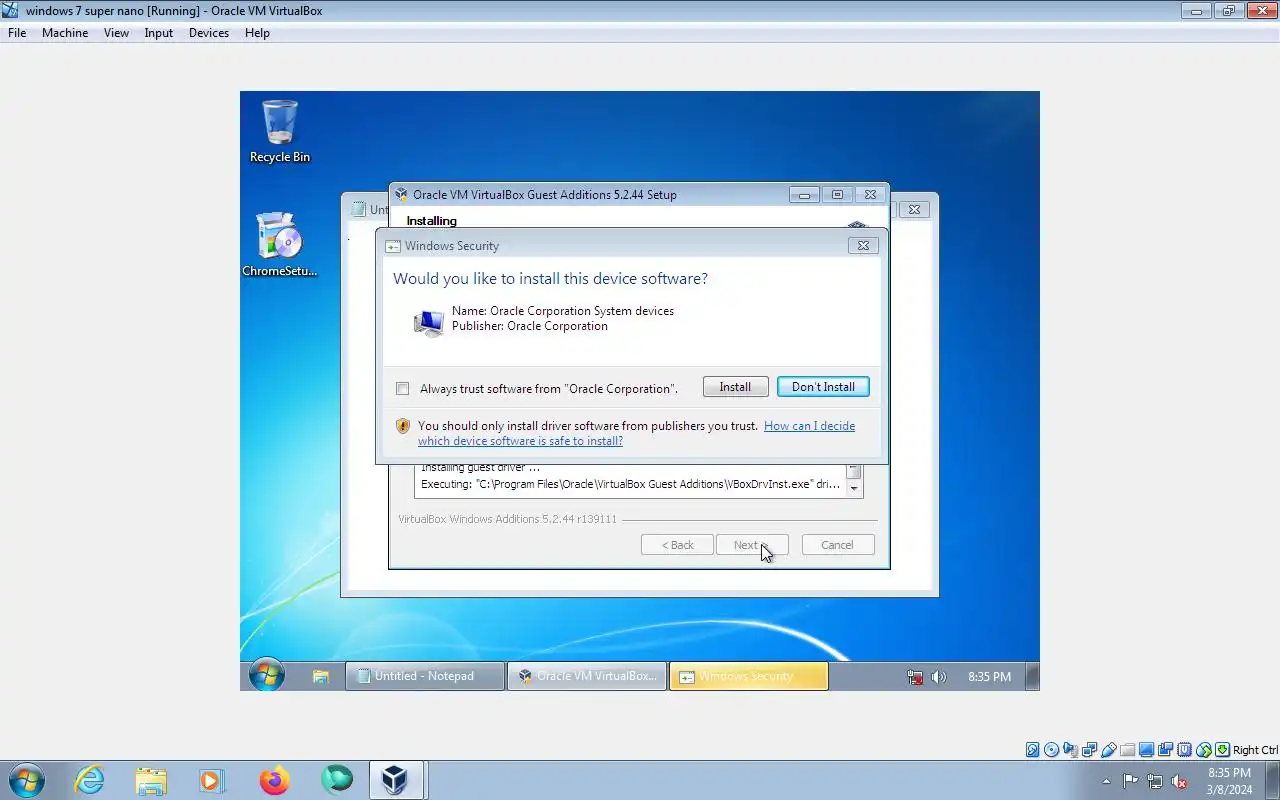Select the Windows Security taskbar button
The image size is (1280, 800).
click(748, 676)
